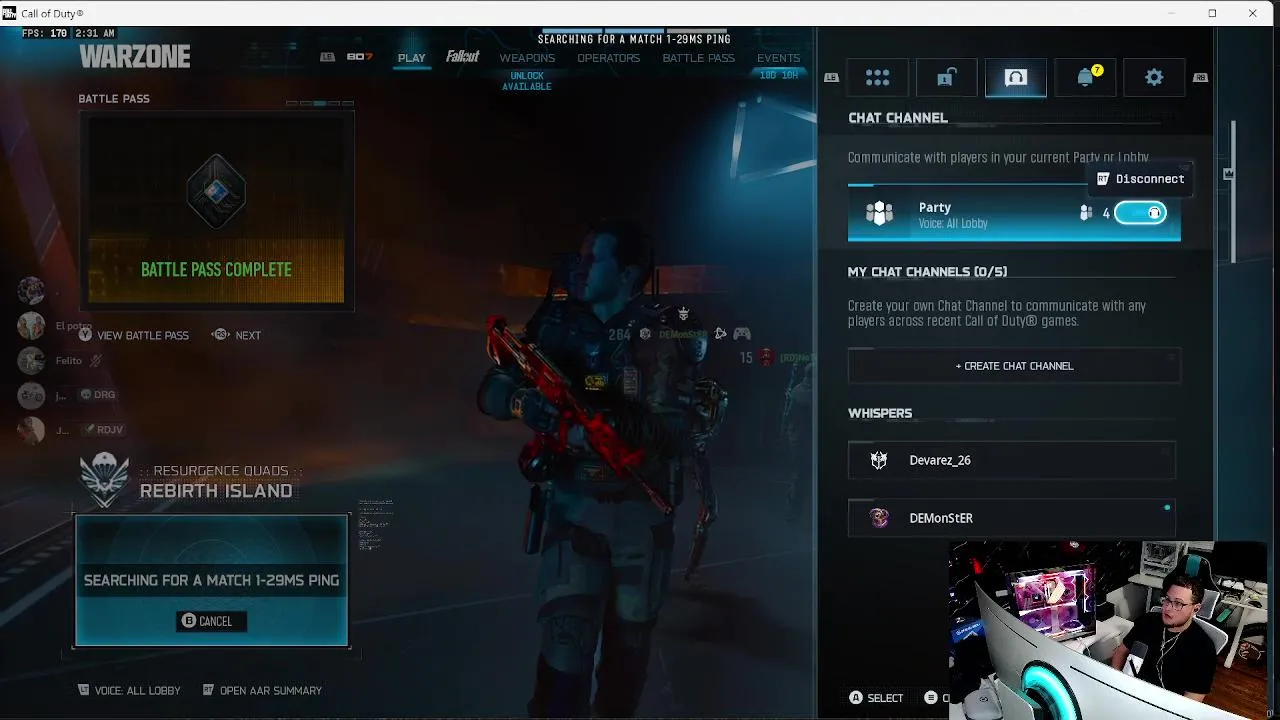
Task: Select the Party chat channel row
Action: pos(1014,213)
